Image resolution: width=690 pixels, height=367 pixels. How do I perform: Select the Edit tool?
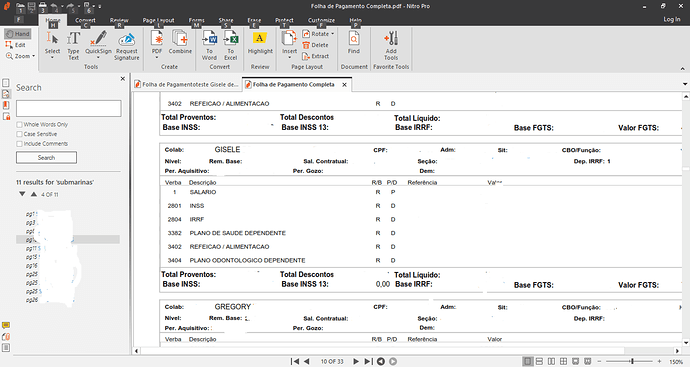[15, 45]
